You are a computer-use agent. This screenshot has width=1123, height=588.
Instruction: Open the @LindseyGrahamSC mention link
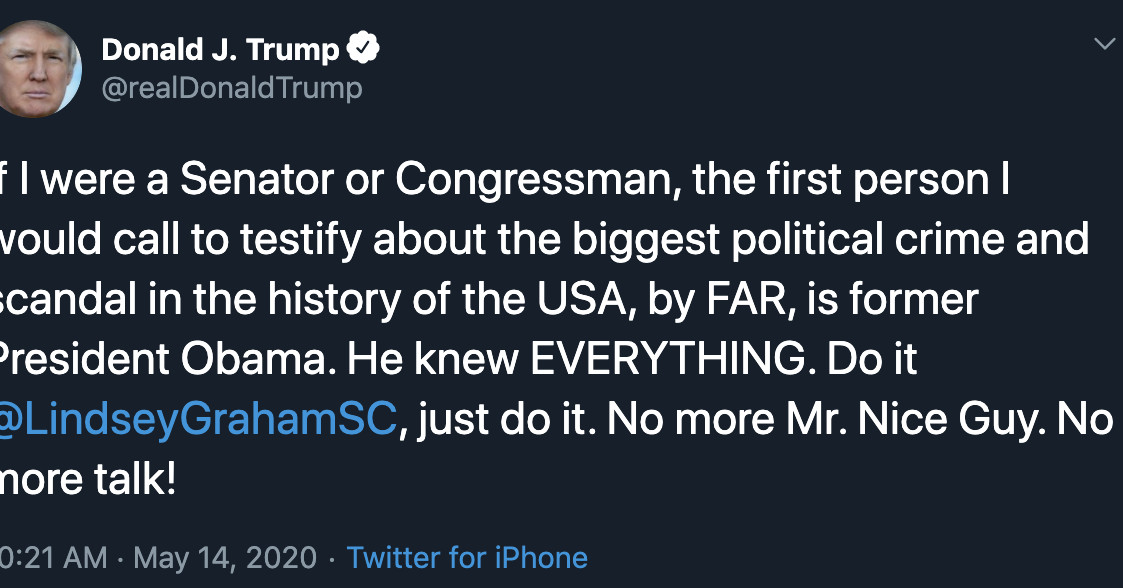(197, 420)
